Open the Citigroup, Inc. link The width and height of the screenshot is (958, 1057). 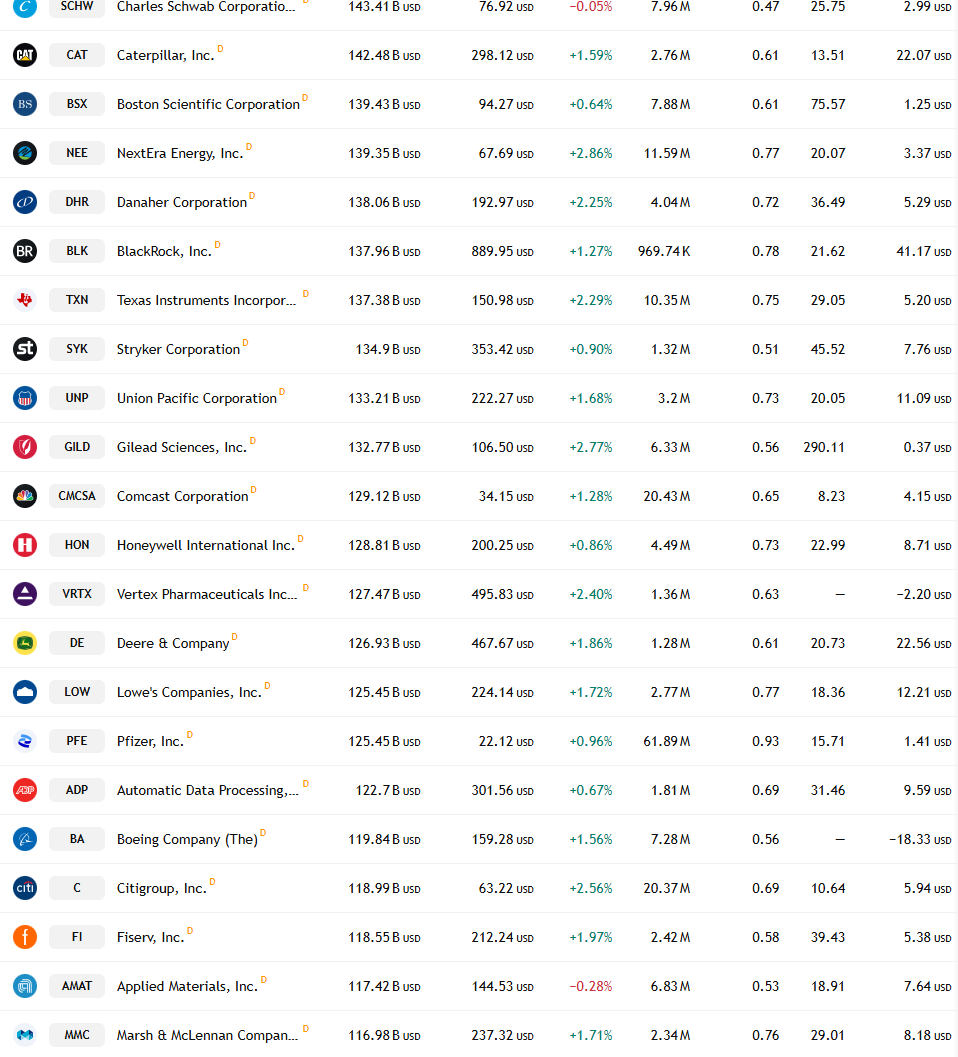point(162,888)
